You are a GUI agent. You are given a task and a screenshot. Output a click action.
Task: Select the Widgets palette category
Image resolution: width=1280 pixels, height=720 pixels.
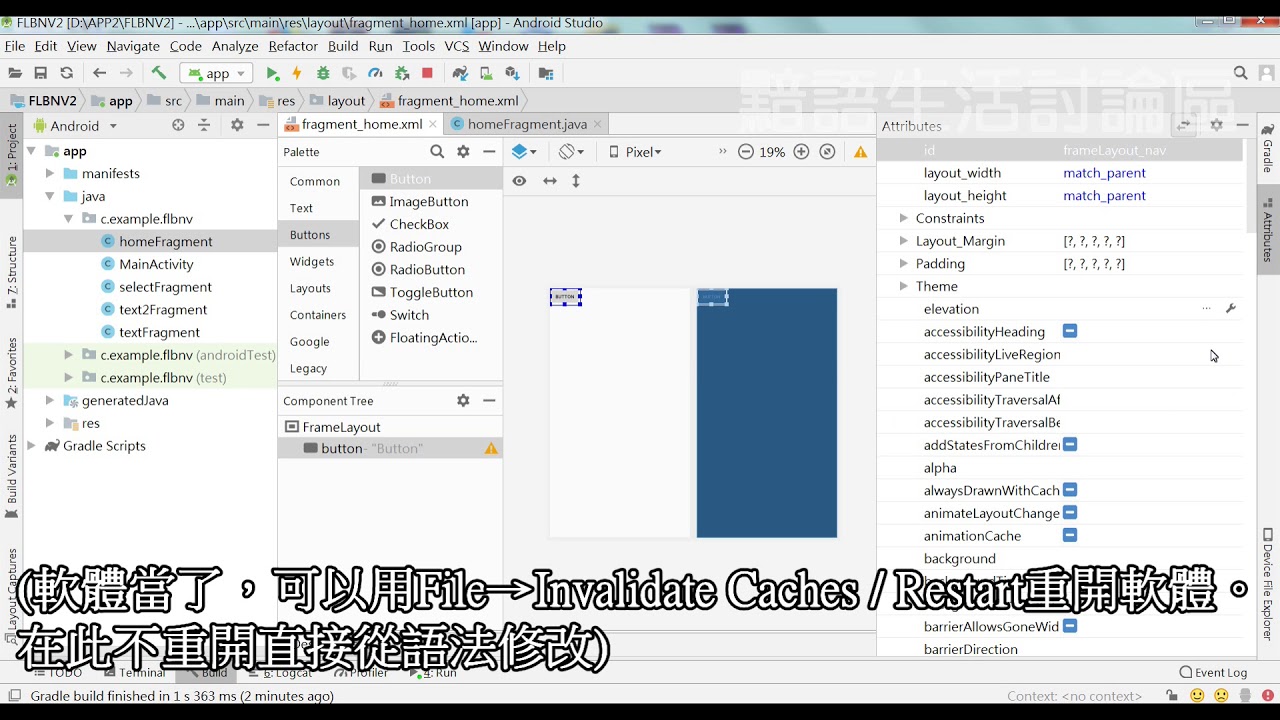point(312,261)
